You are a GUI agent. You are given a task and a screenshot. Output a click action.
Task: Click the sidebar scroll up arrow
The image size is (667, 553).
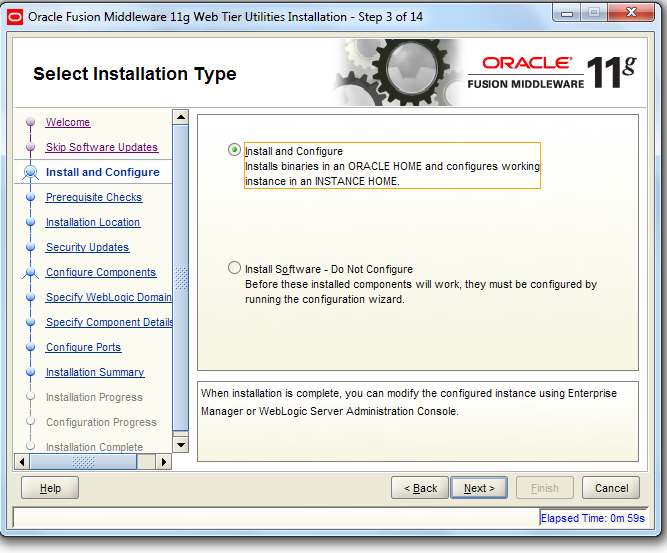pos(181,117)
